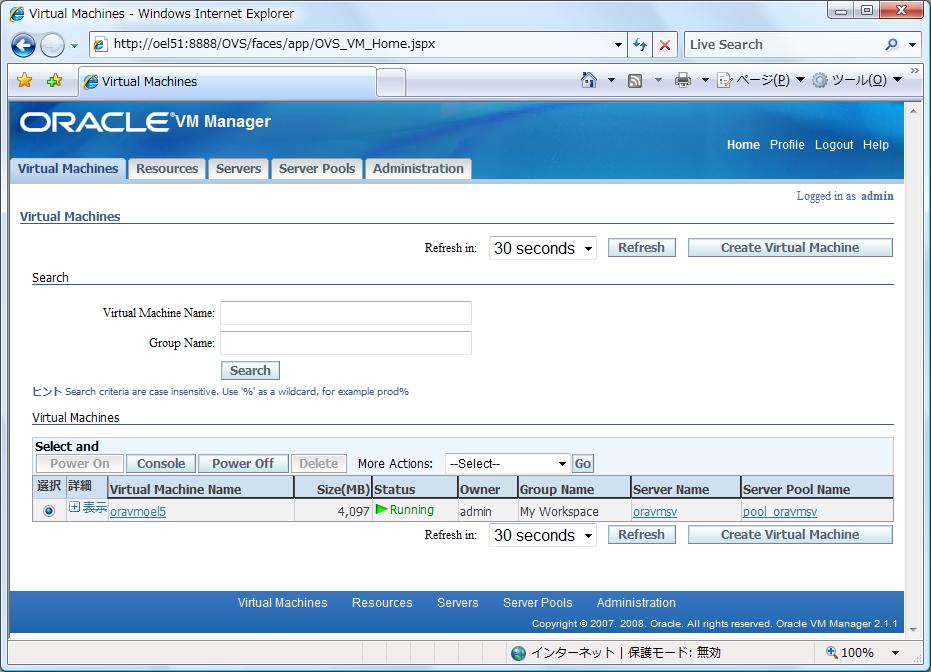
Task: Click the Delete button
Action: pyautogui.click(x=319, y=464)
